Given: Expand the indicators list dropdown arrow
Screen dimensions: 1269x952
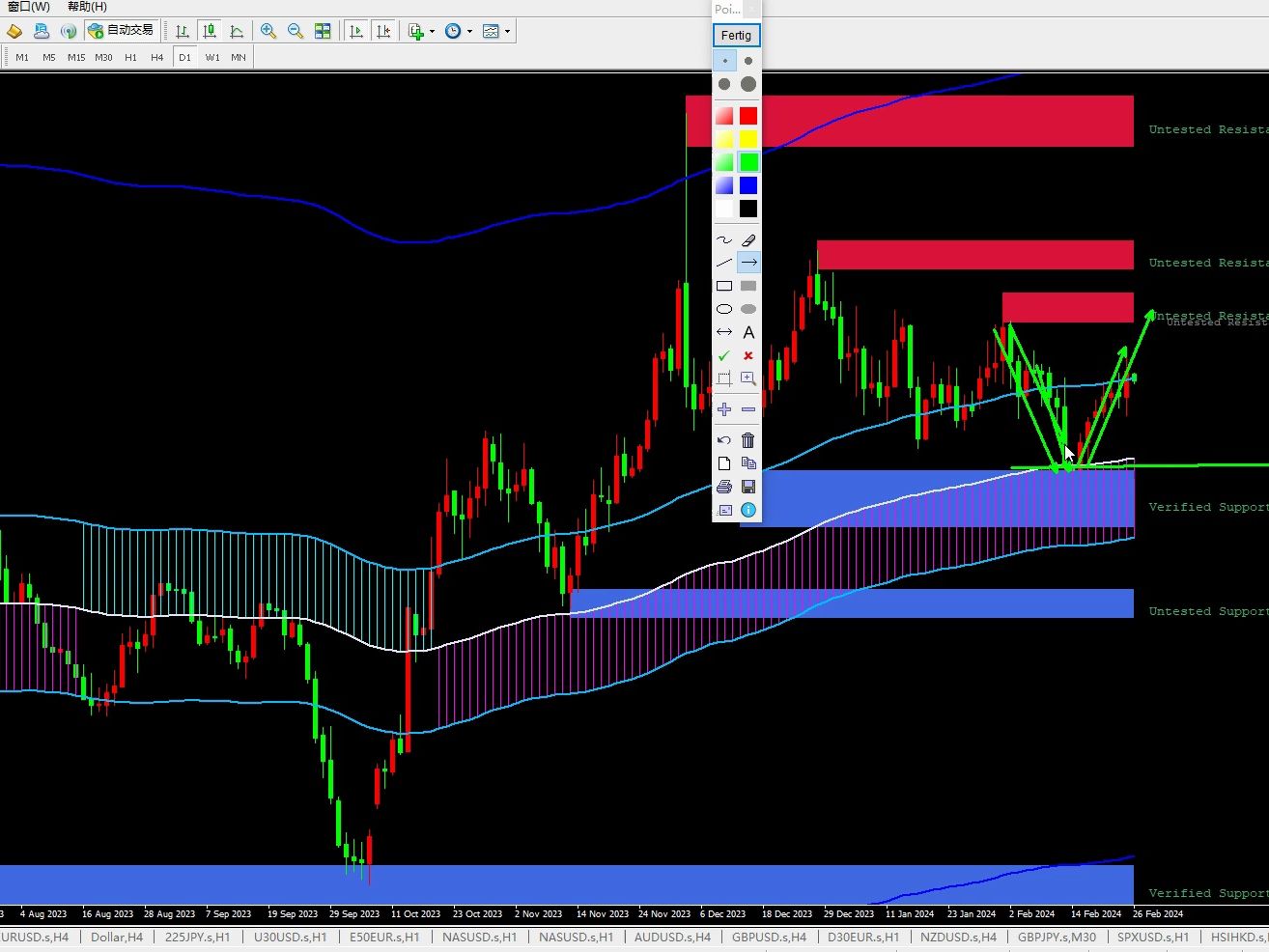Looking at the screenshot, I should tap(432, 31).
